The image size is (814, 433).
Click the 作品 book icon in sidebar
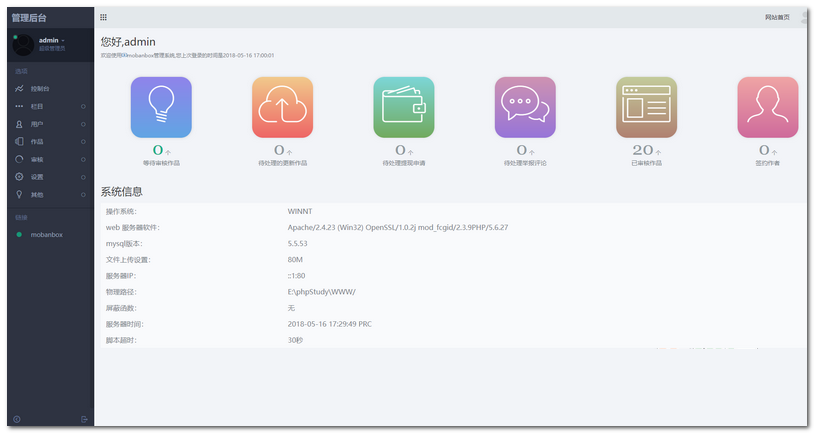click(x=19, y=141)
